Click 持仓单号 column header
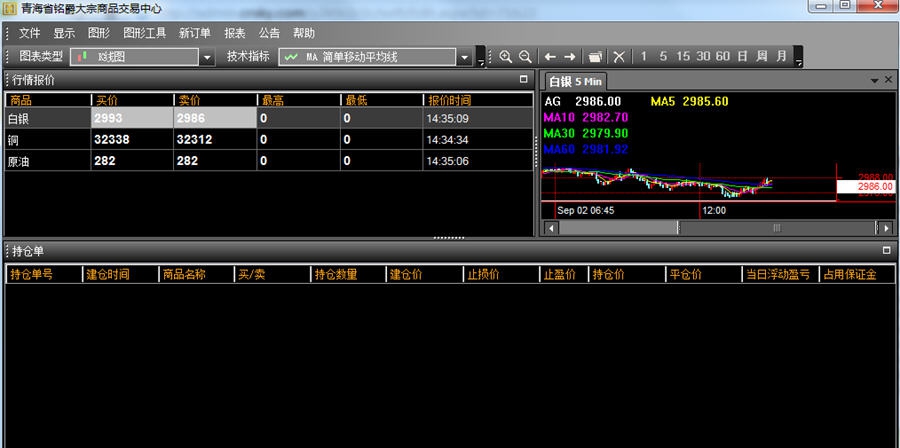Viewport: 900px width, 448px height. tap(44, 274)
